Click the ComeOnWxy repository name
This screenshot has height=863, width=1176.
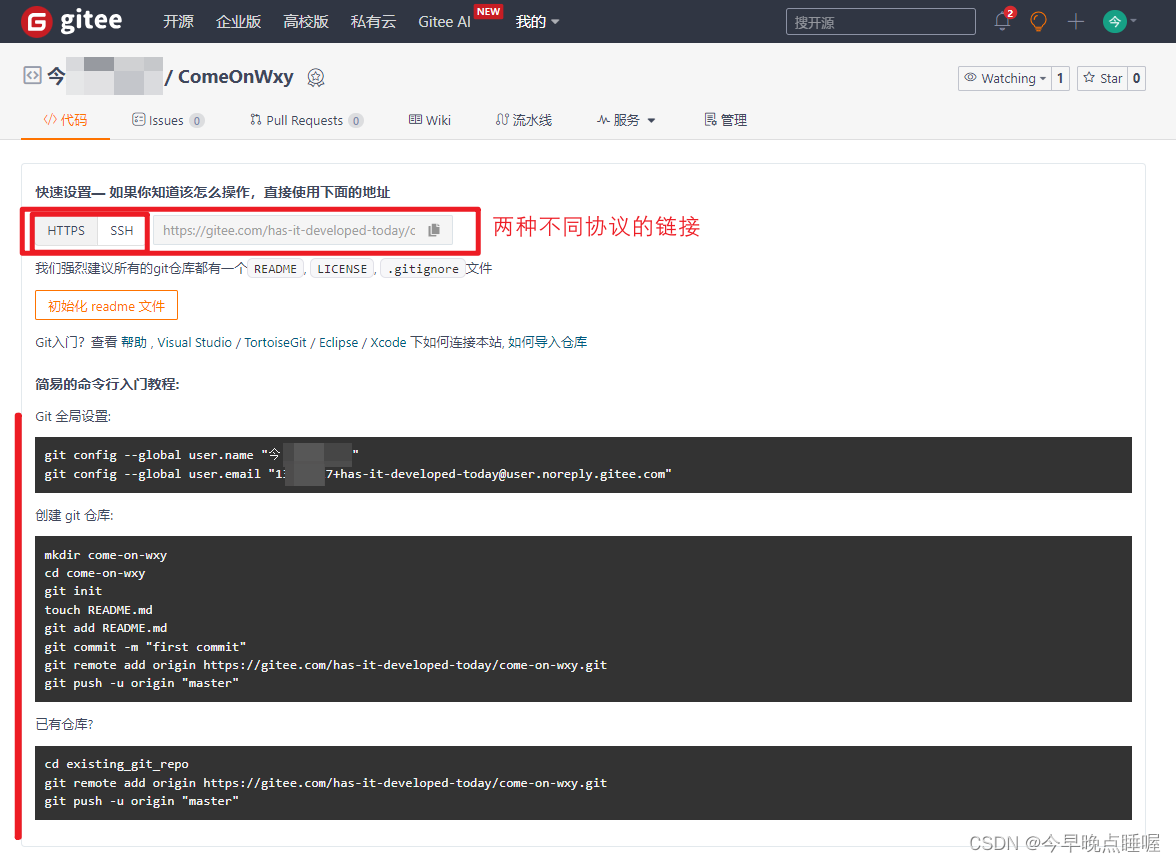tap(236, 76)
